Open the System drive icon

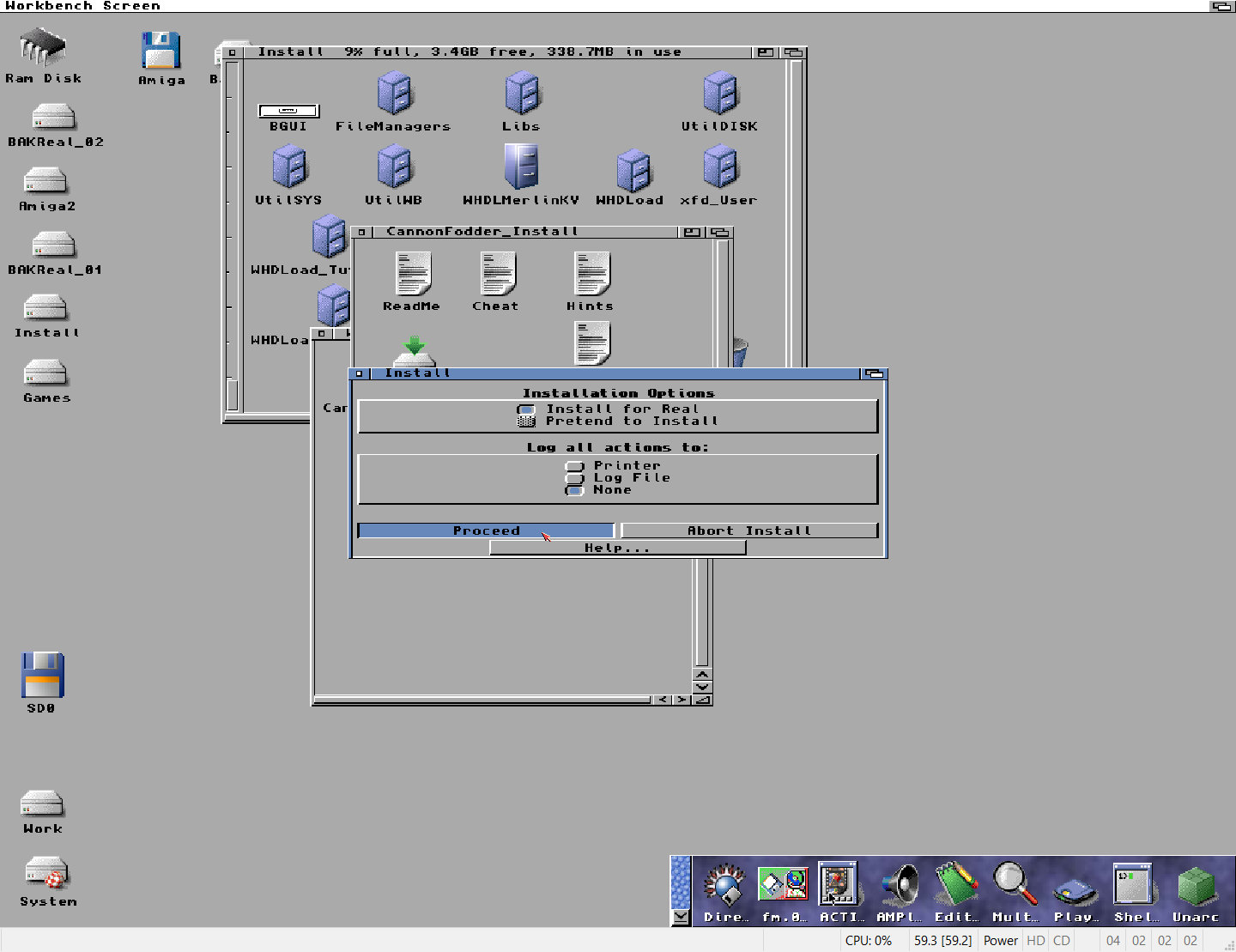tap(46, 874)
